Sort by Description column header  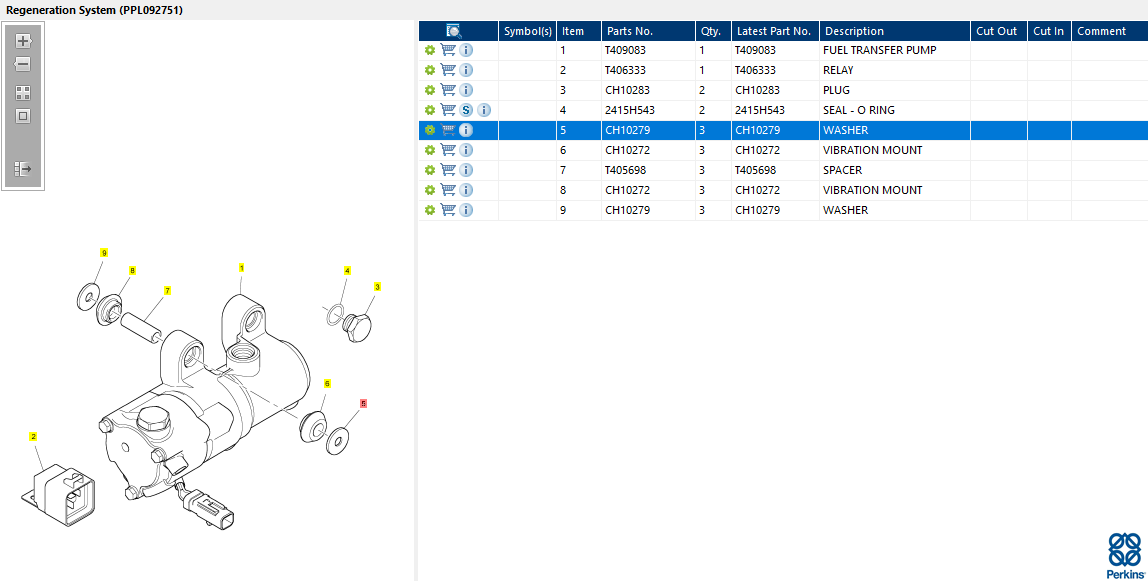point(895,31)
